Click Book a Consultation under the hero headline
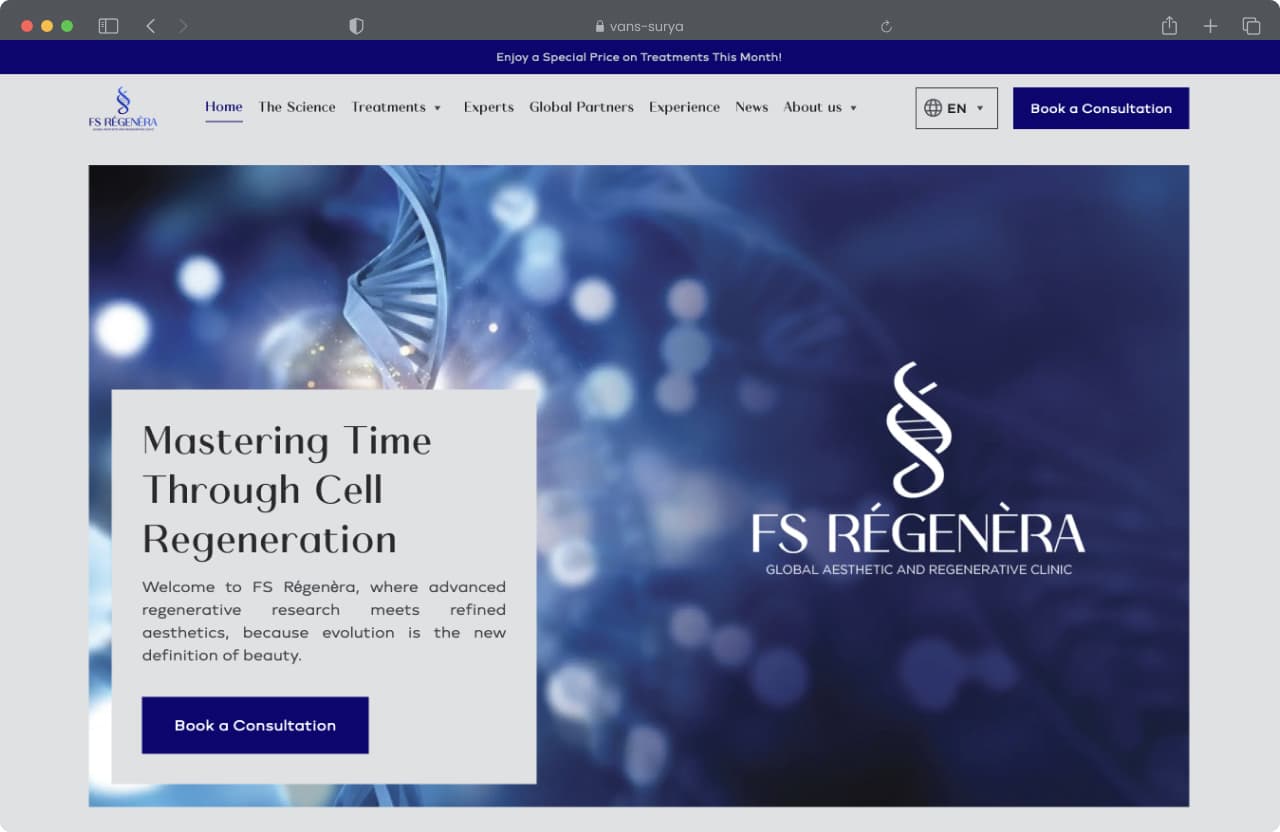Image resolution: width=1280 pixels, height=832 pixels. pyautogui.click(x=255, y=725)
